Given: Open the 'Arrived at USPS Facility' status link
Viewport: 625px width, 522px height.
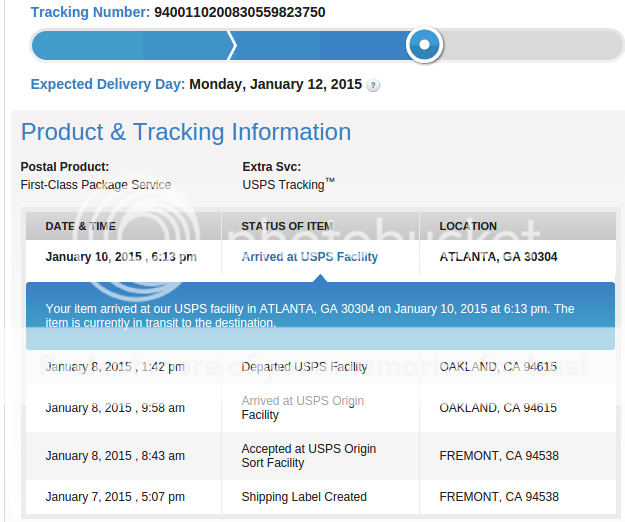Looking at the screenshot, I should tap(309, 257).
